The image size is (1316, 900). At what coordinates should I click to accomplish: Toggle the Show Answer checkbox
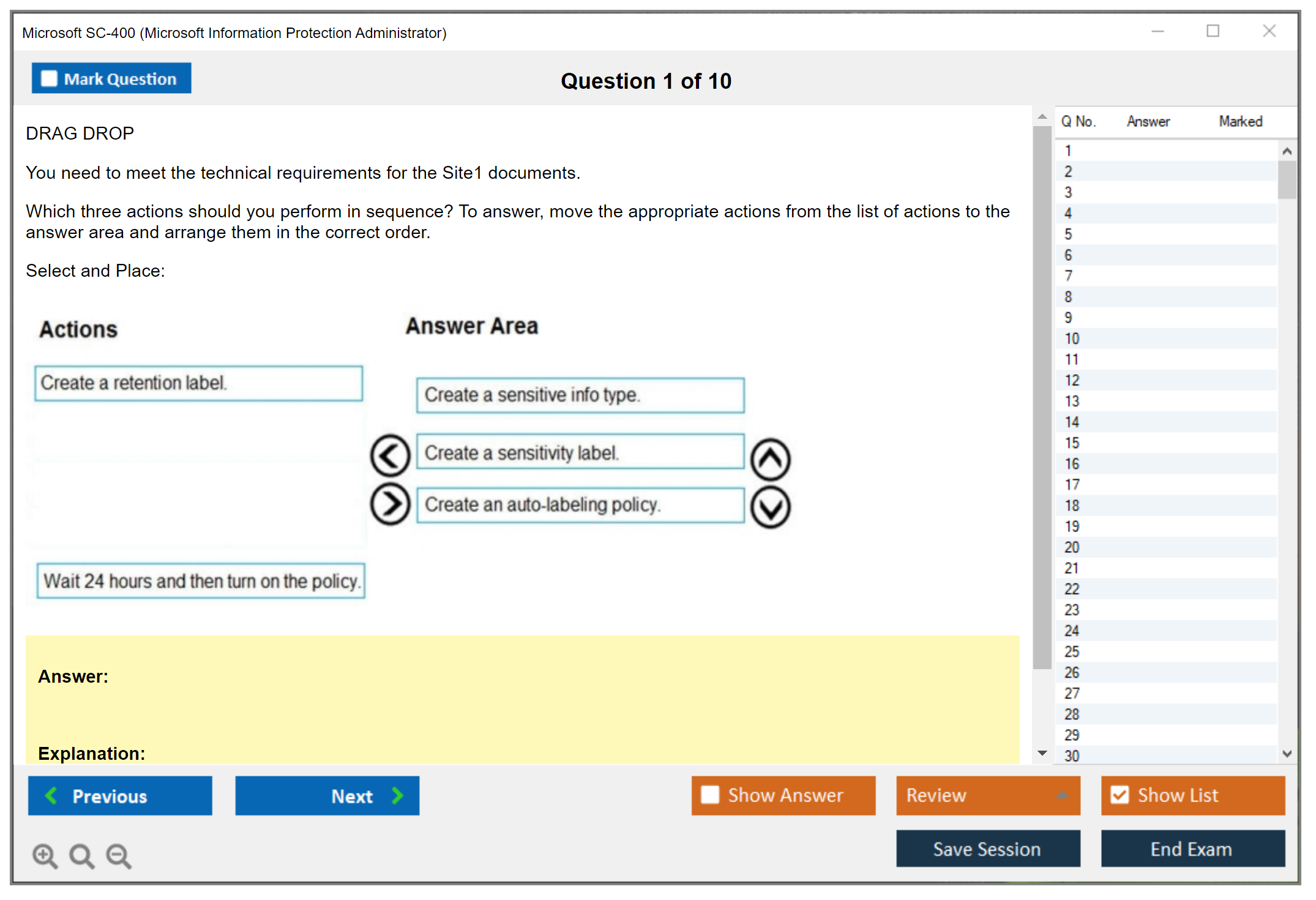point(710,795)
